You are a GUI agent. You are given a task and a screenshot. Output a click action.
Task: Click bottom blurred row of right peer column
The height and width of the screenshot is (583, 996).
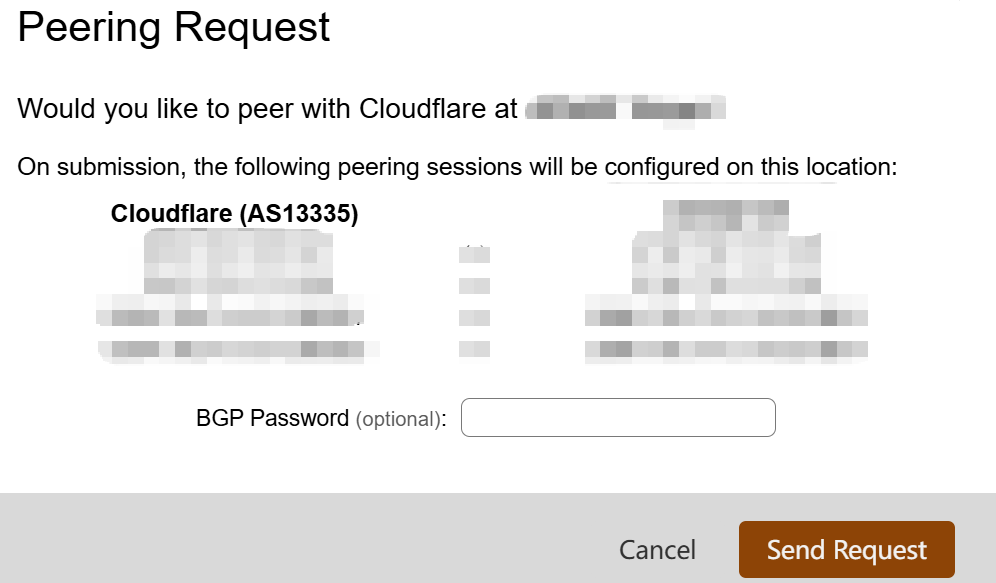[725, 350]
